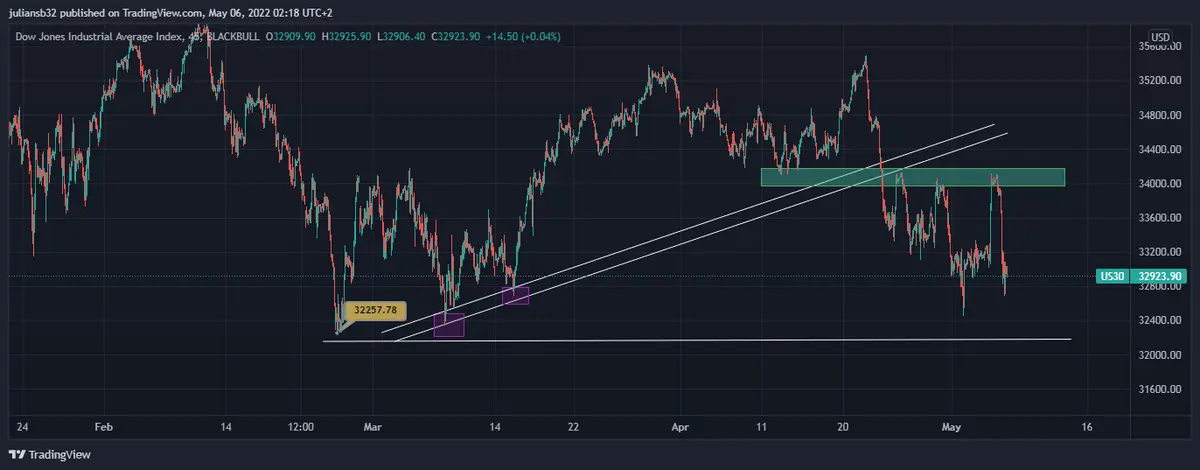
Task: Click the Apr label on time axis
Action: pyautogui.click(x=680, y=426)
